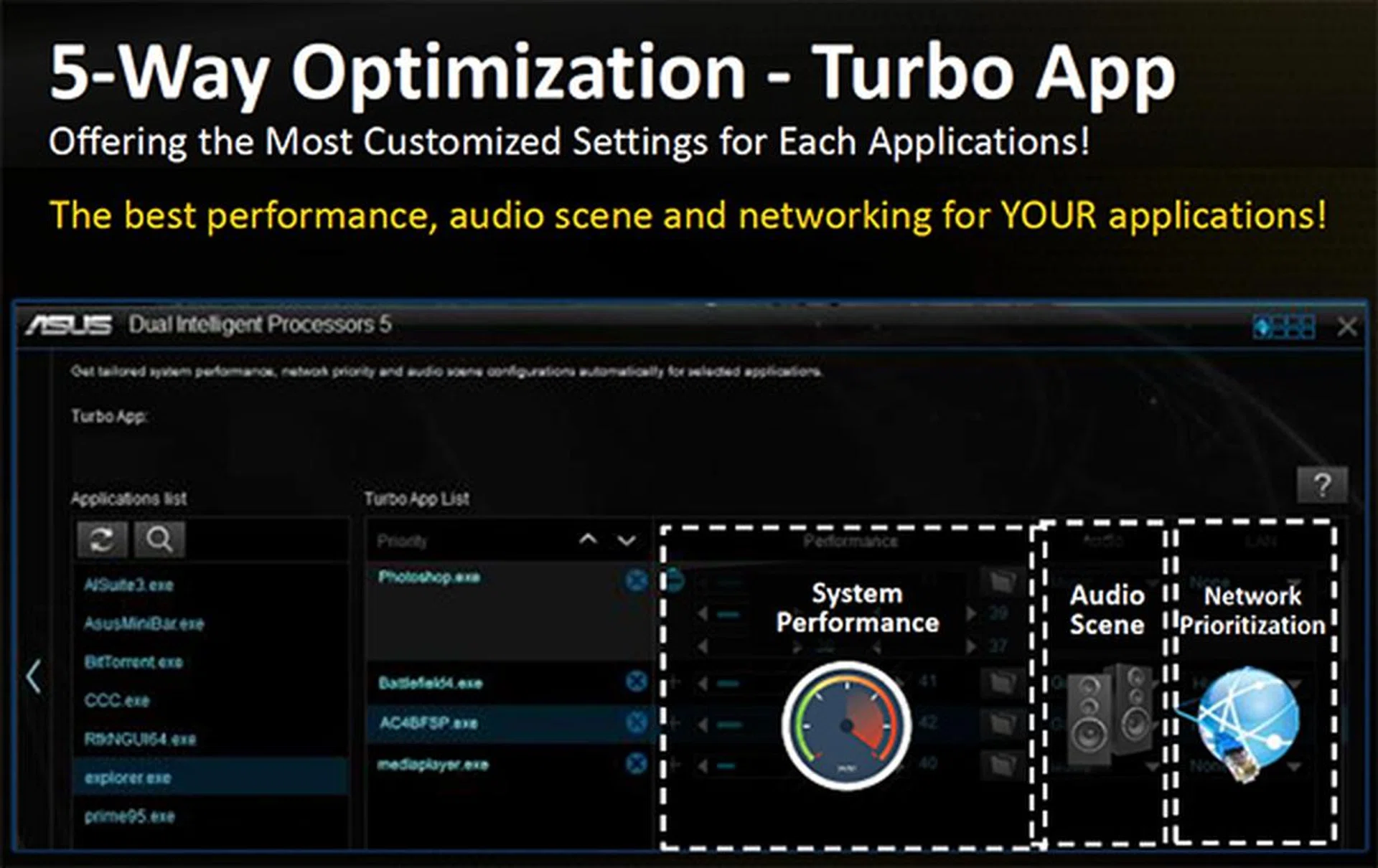Screen dimensions: 1378x868
Task: Move priority up with the up chevron
Action: click(x=588, y=539)
